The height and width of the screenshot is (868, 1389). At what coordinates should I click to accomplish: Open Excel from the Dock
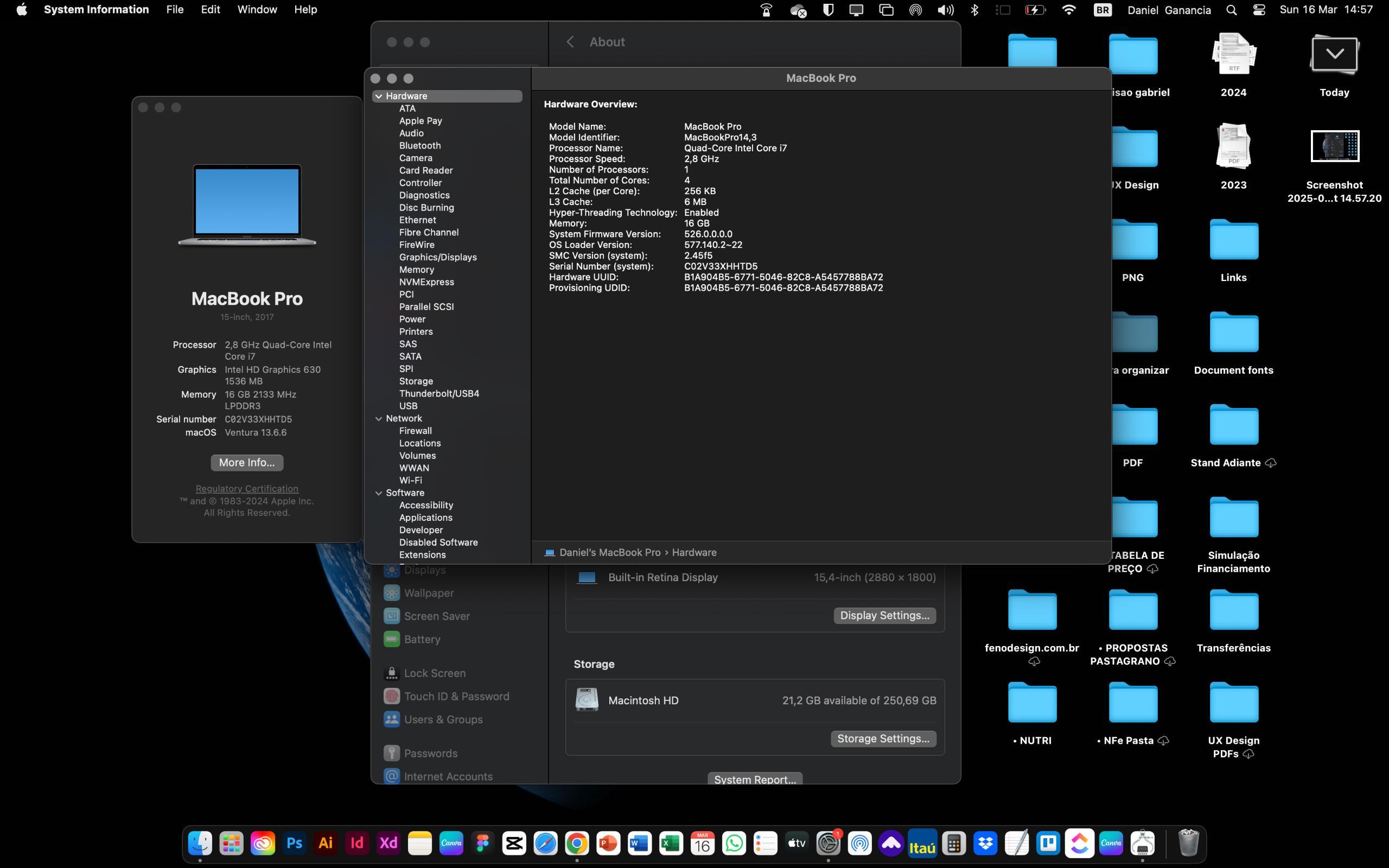(671, 843)
